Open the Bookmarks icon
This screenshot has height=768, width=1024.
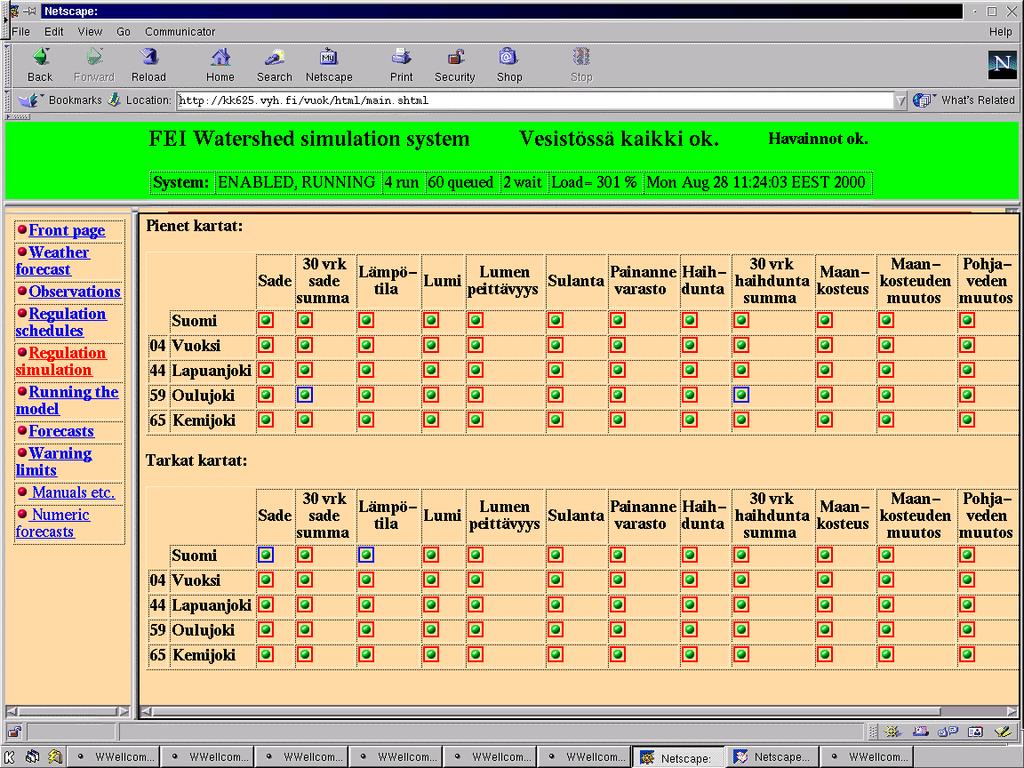coord(29,101)
